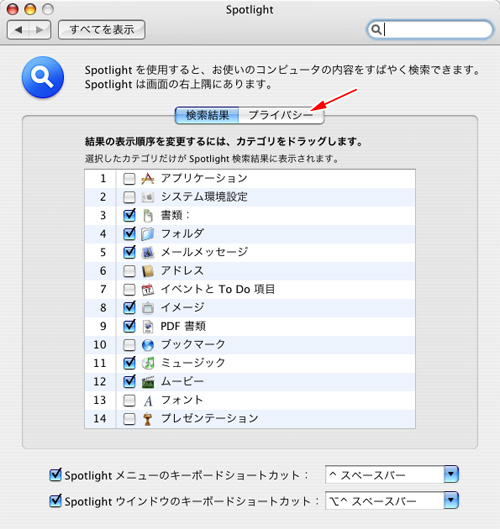Click the PDF 書類 icon
Screen dimensions: 500x529
tap(147, 326)
